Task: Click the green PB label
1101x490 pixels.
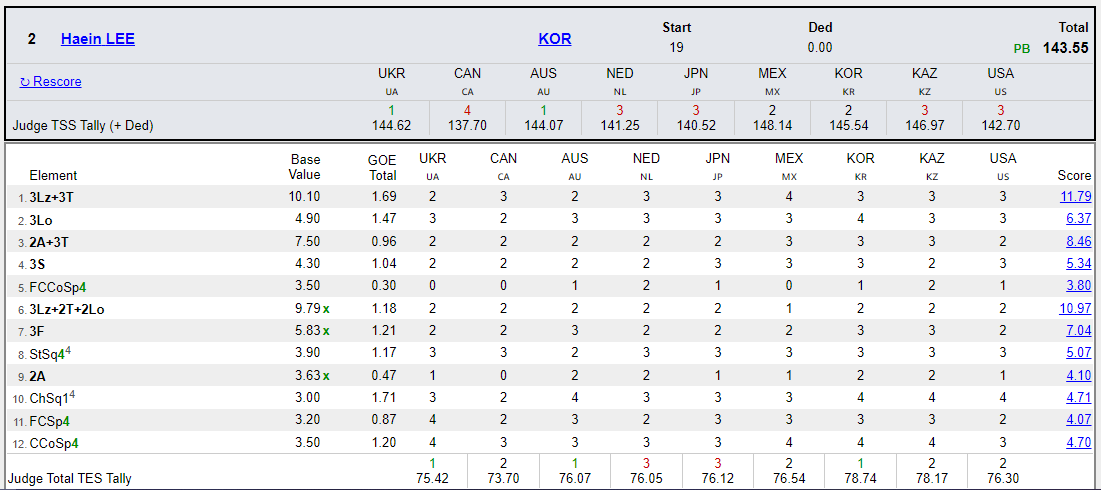Action: click(x=1021, y=48)
